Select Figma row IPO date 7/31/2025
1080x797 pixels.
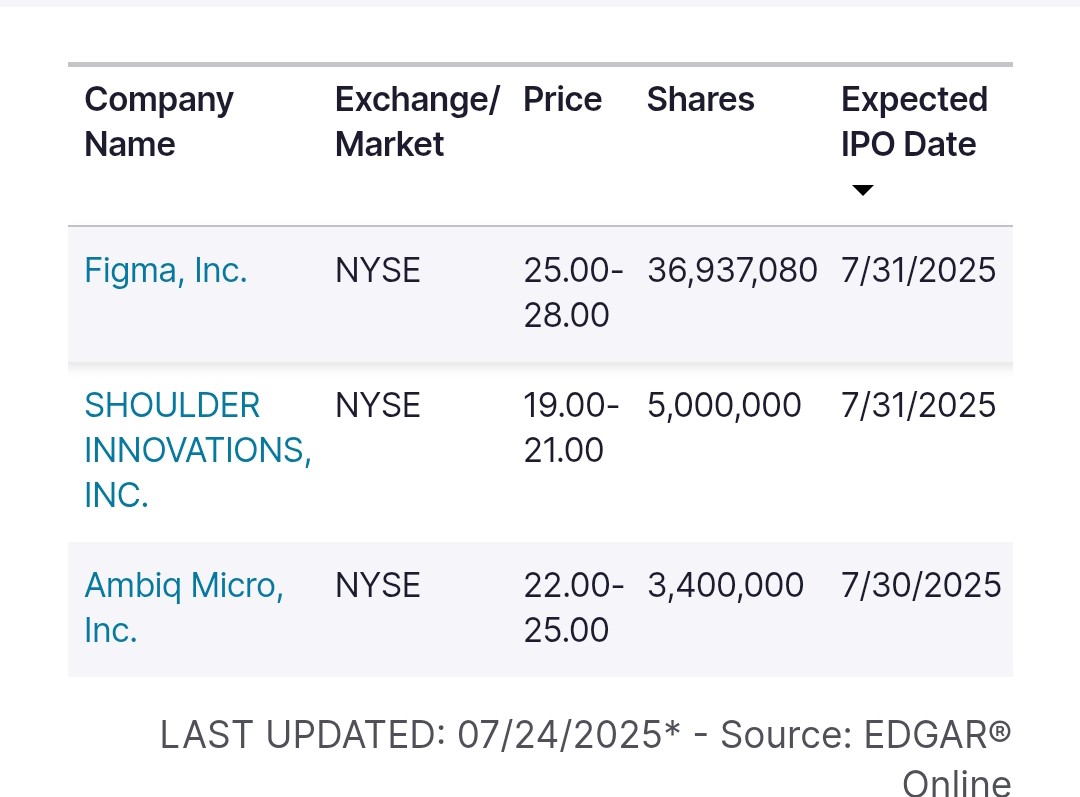pos(918,270)
